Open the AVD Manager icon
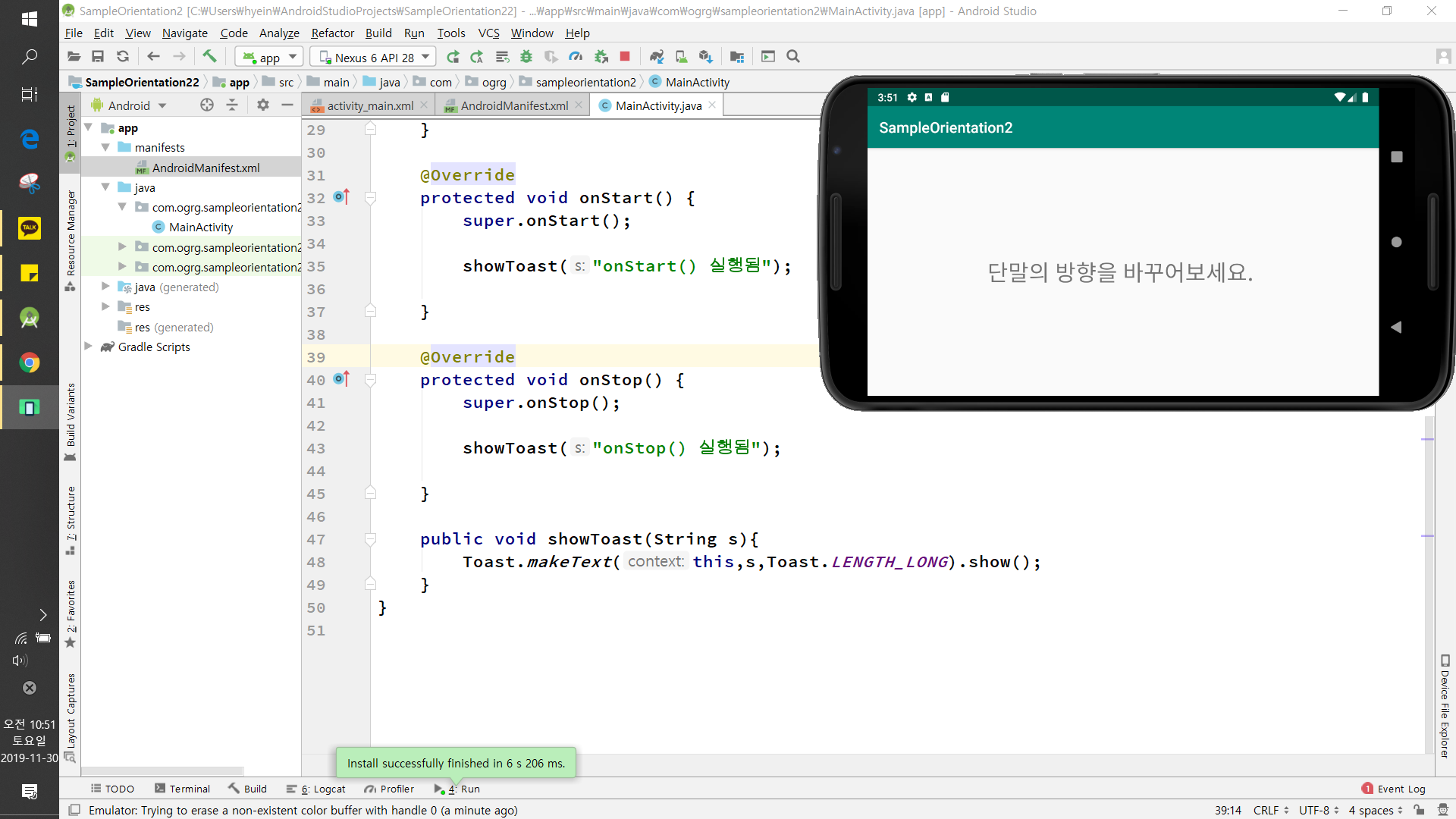Viewport: 1456px width, 819px height. point(681,57)
